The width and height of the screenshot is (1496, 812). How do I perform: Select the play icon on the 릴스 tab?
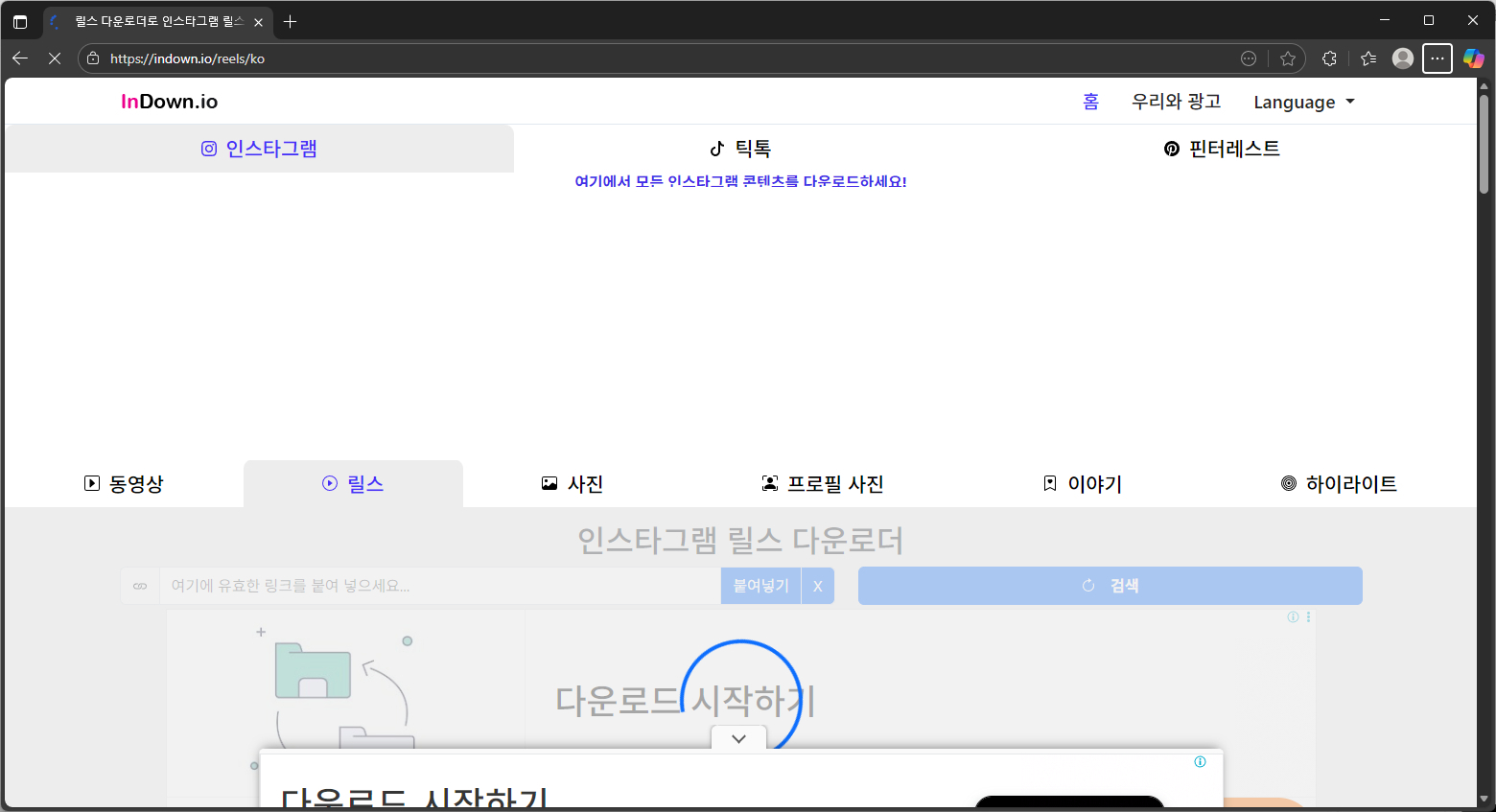click(x=328, y=483)
